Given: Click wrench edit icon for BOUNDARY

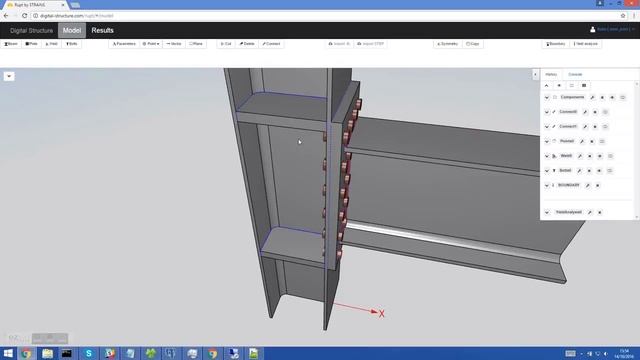Looking at the screenshot, I should [x=587, y=185].
